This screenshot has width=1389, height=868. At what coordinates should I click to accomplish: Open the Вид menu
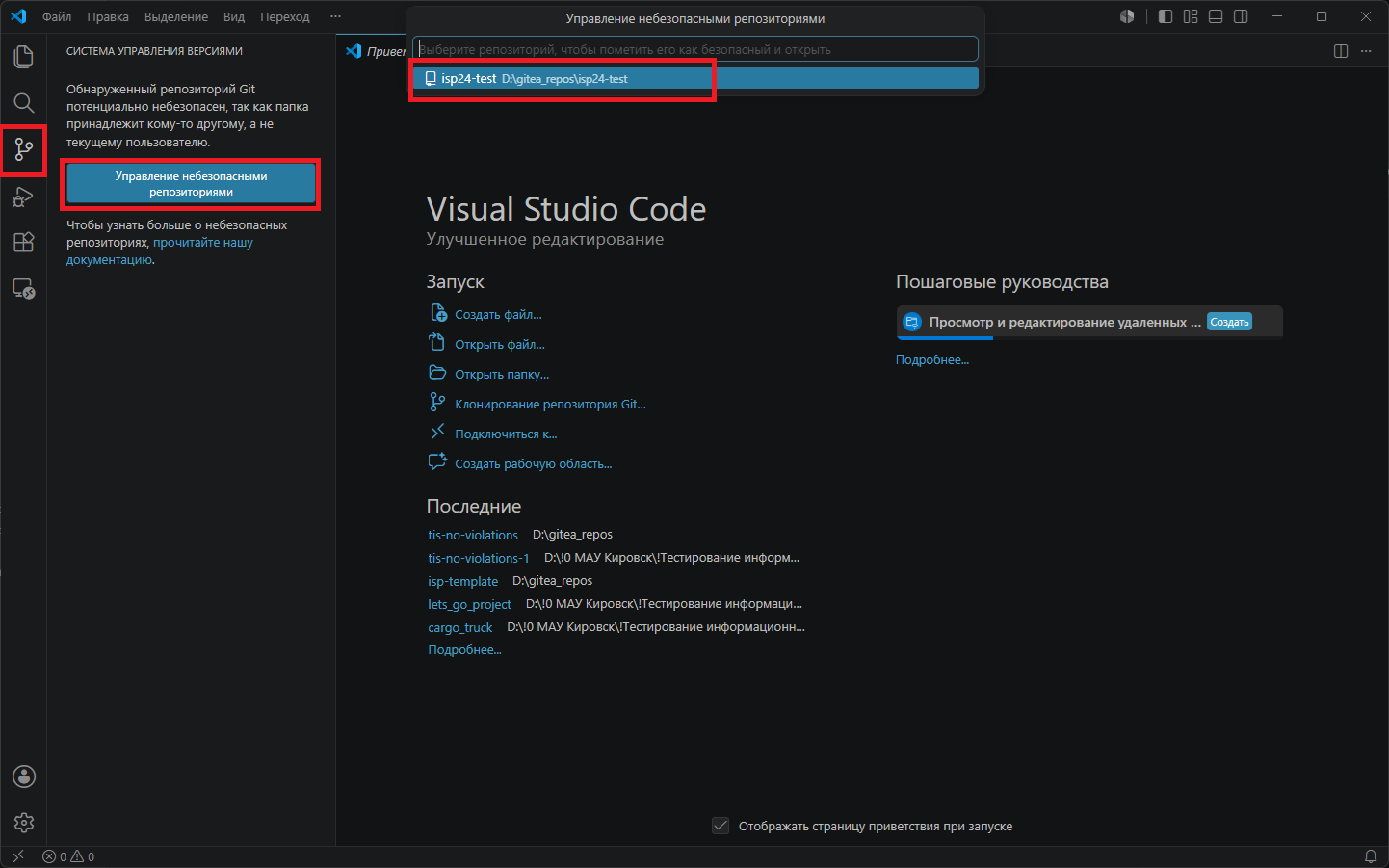234,16
